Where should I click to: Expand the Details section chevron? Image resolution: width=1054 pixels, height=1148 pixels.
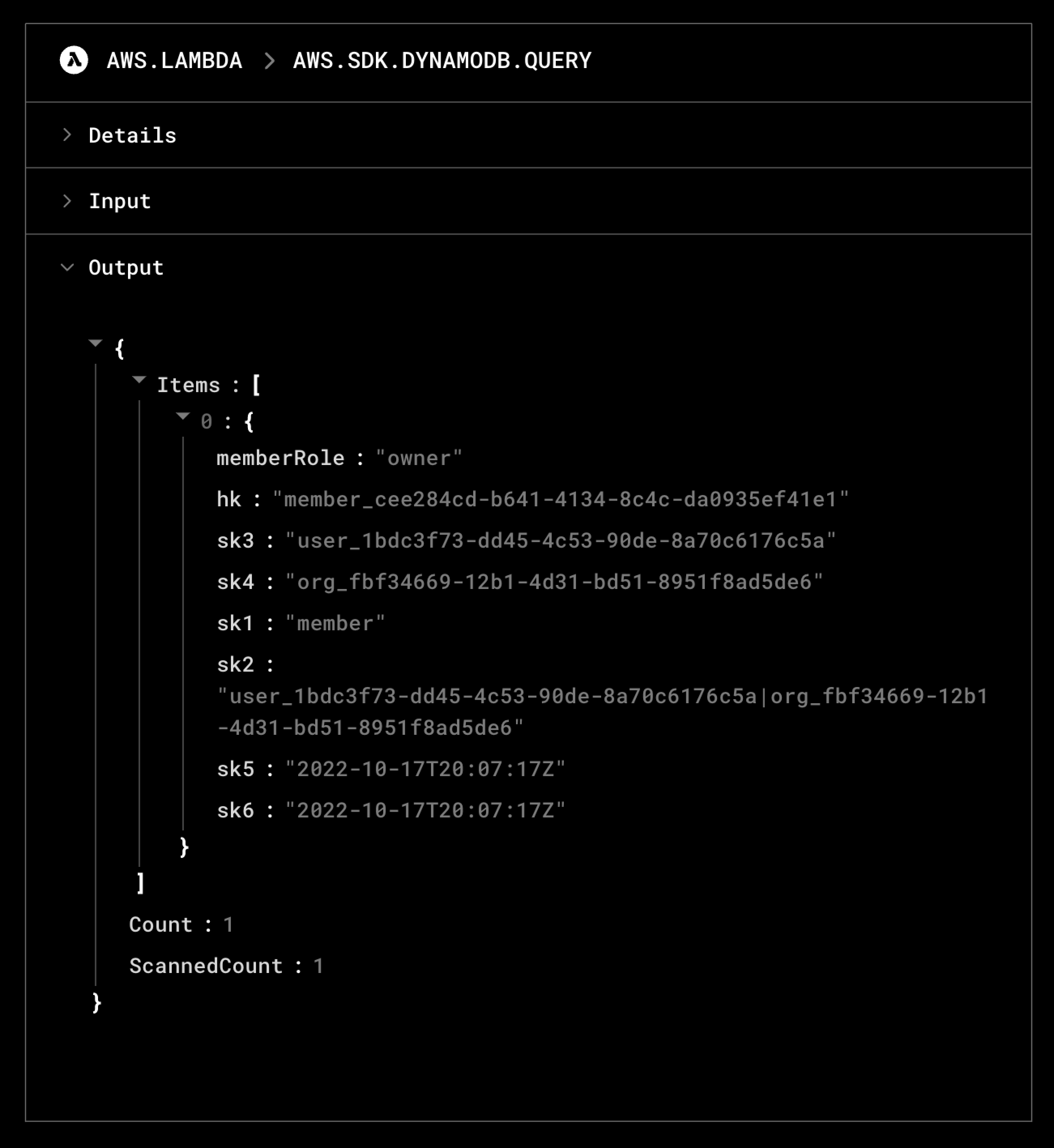pyautogui.click(x=67, y=135)
